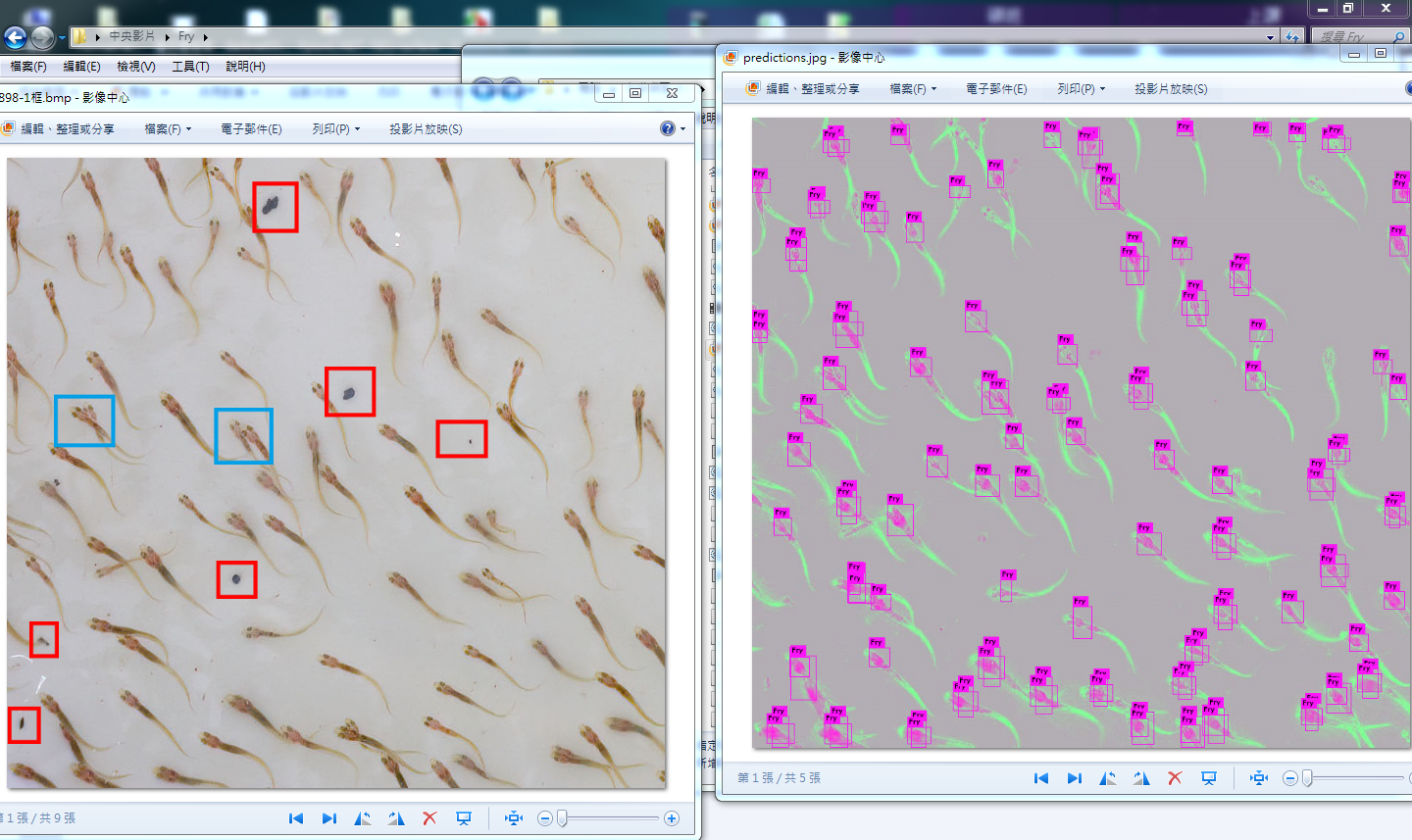The width and height of the screenshot is (1412, 840).
Task: Open help dropdown in left photo viewer
Action: click(672, 128)
